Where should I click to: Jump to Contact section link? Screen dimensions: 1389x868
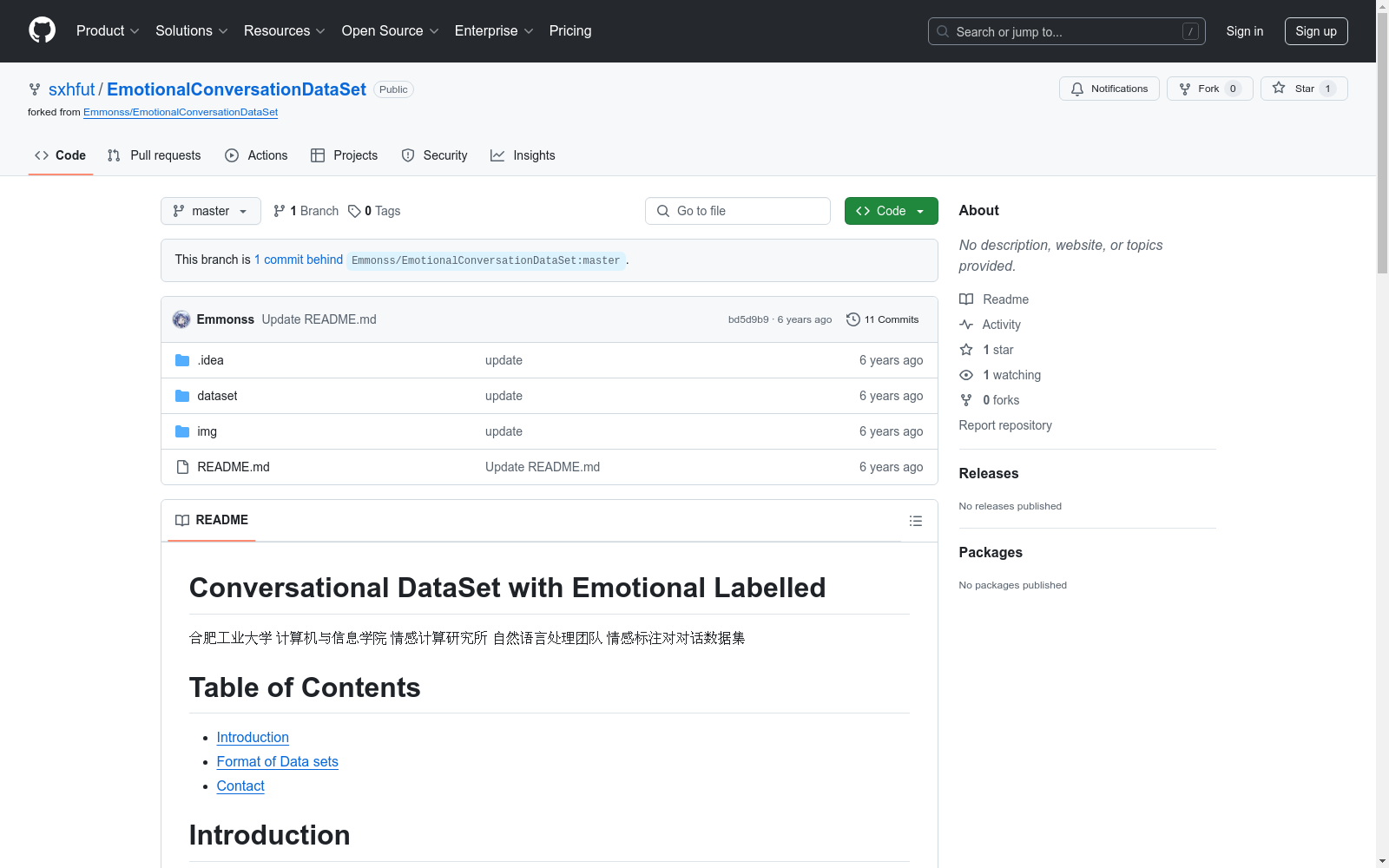point(240,786)
